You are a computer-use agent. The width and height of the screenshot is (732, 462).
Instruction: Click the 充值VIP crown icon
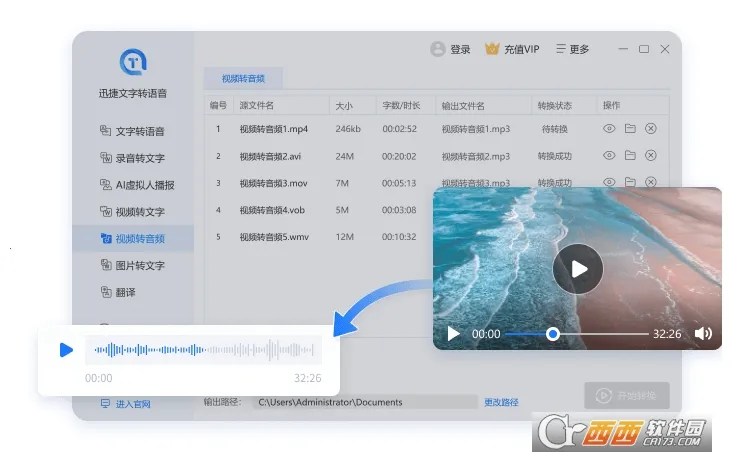pyautogui.click(x=492, y=49)
